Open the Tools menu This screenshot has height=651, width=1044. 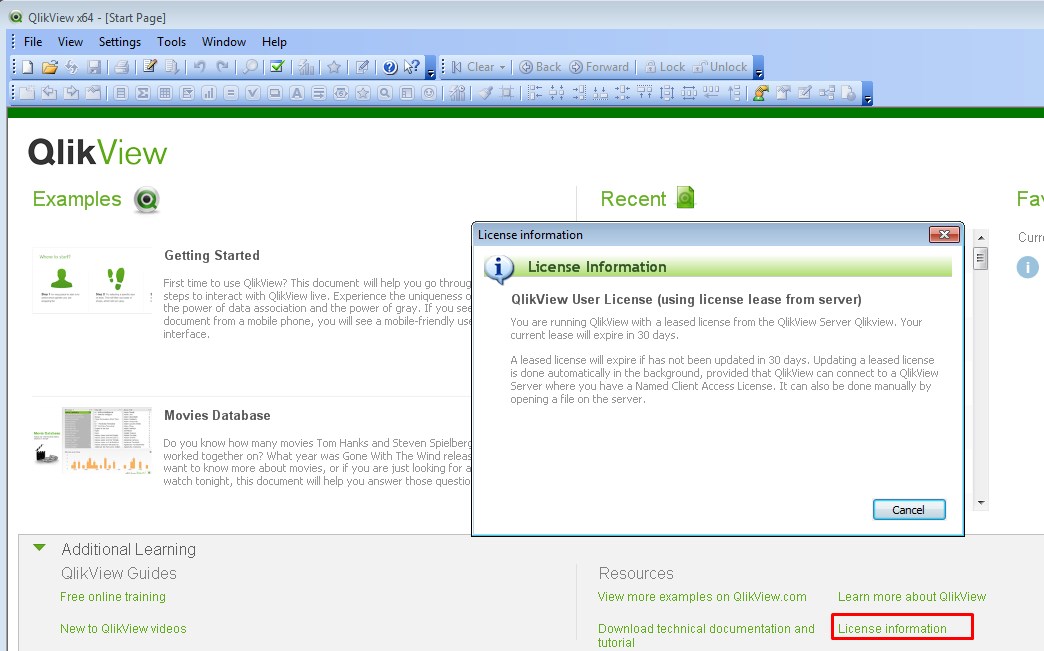click(171, 42)
